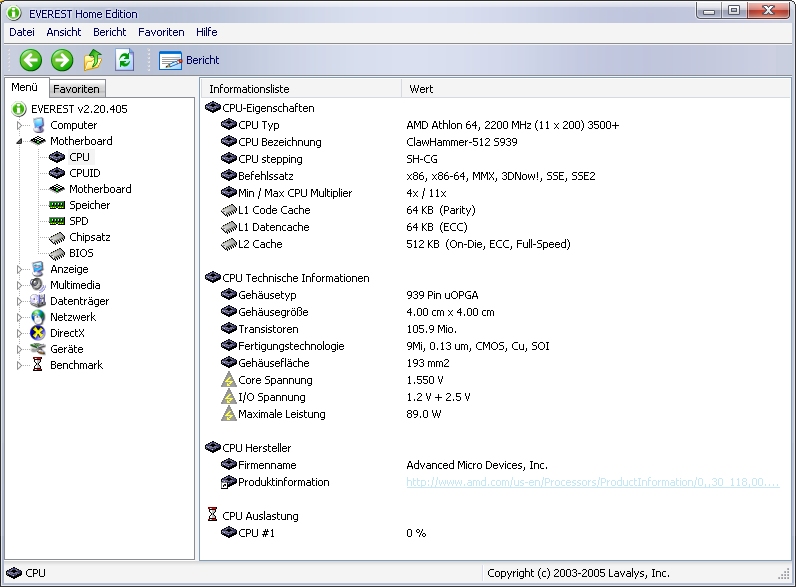Select the CPUID icon in tree

point(57,173)
